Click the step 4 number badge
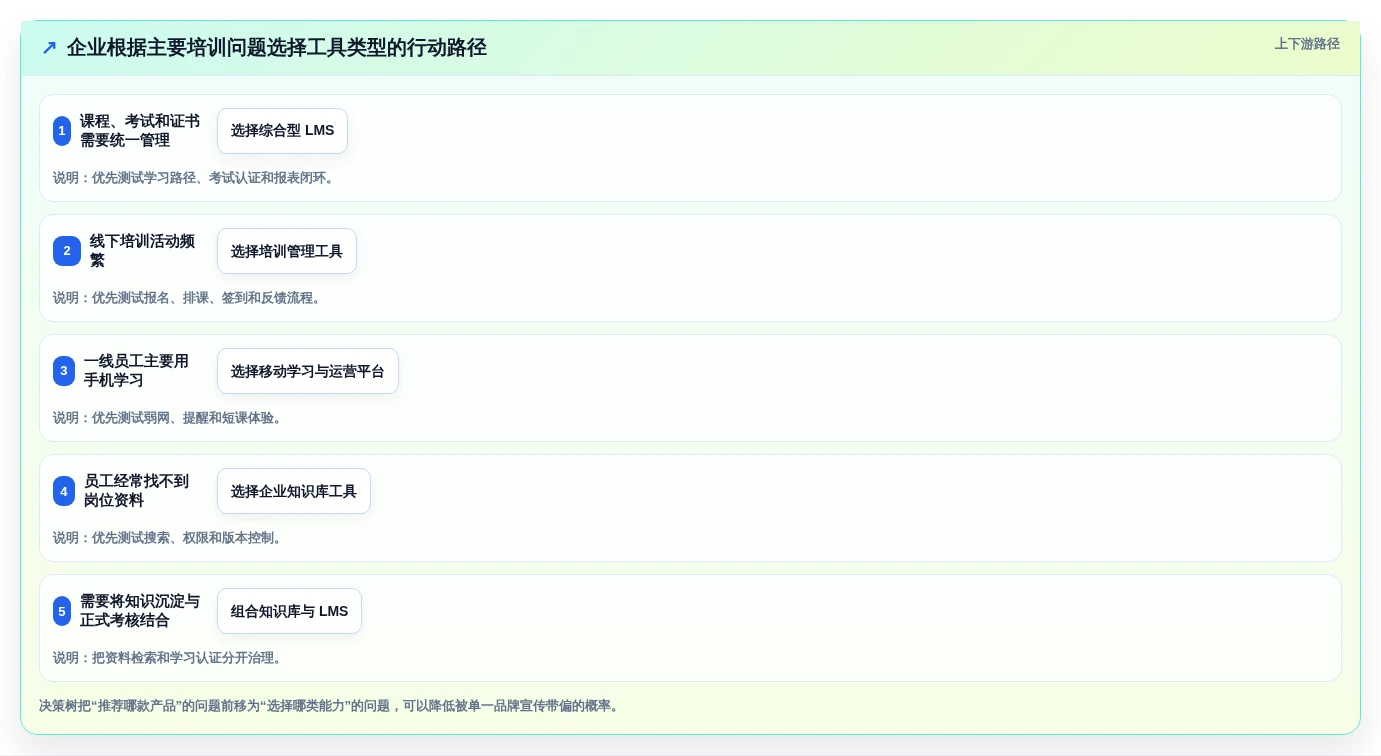Screen dimensions: 1381x756 tap(64, 491)
